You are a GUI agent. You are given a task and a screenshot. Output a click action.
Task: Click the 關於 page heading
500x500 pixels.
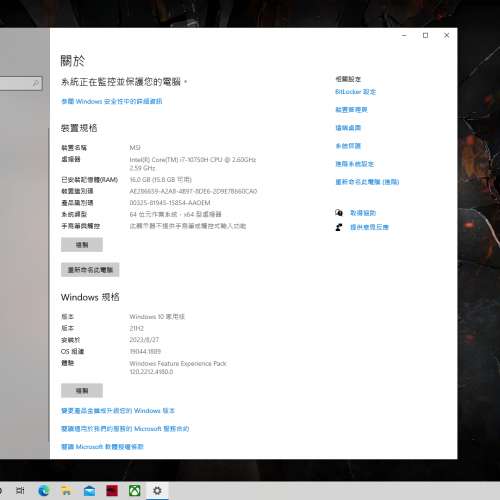click(72, 61)
